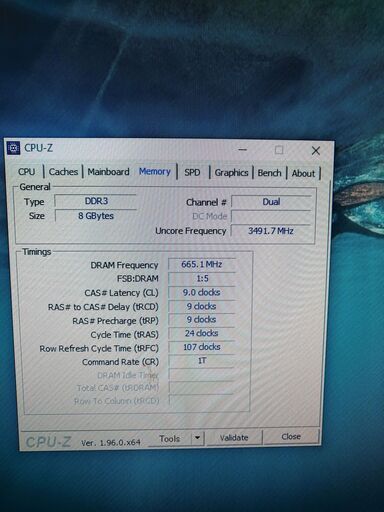
Task: Click the Uncore Frequency value field
Action: [271, 231]
